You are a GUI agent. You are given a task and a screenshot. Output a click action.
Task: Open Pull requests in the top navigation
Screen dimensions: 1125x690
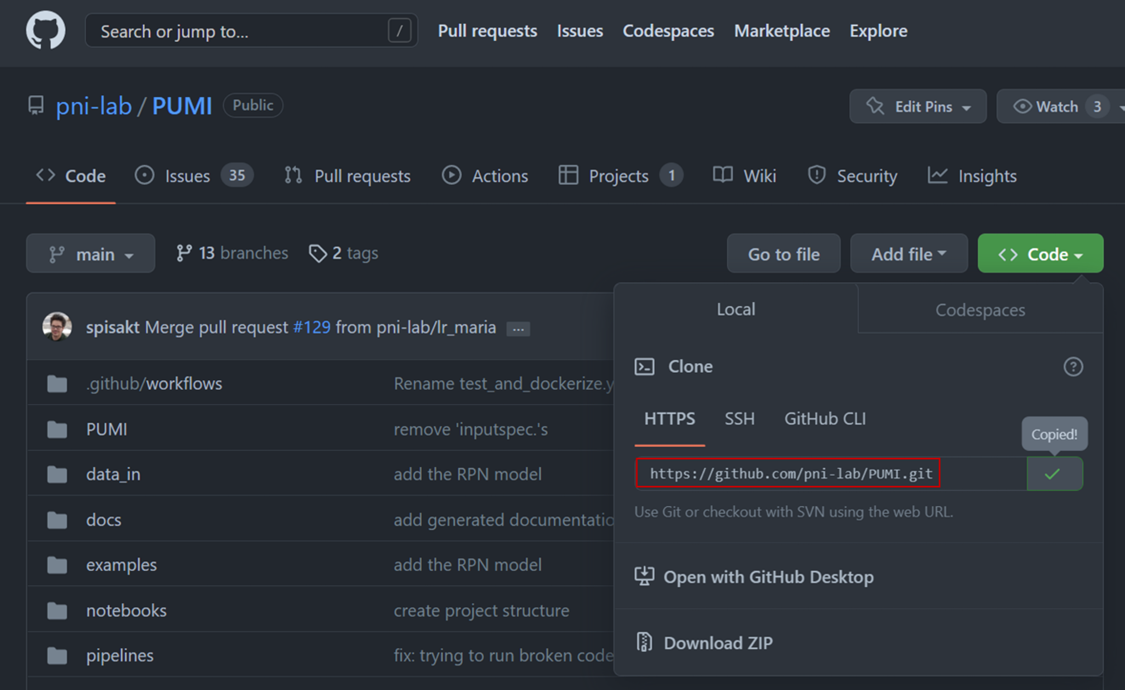(x=487, y=31)
